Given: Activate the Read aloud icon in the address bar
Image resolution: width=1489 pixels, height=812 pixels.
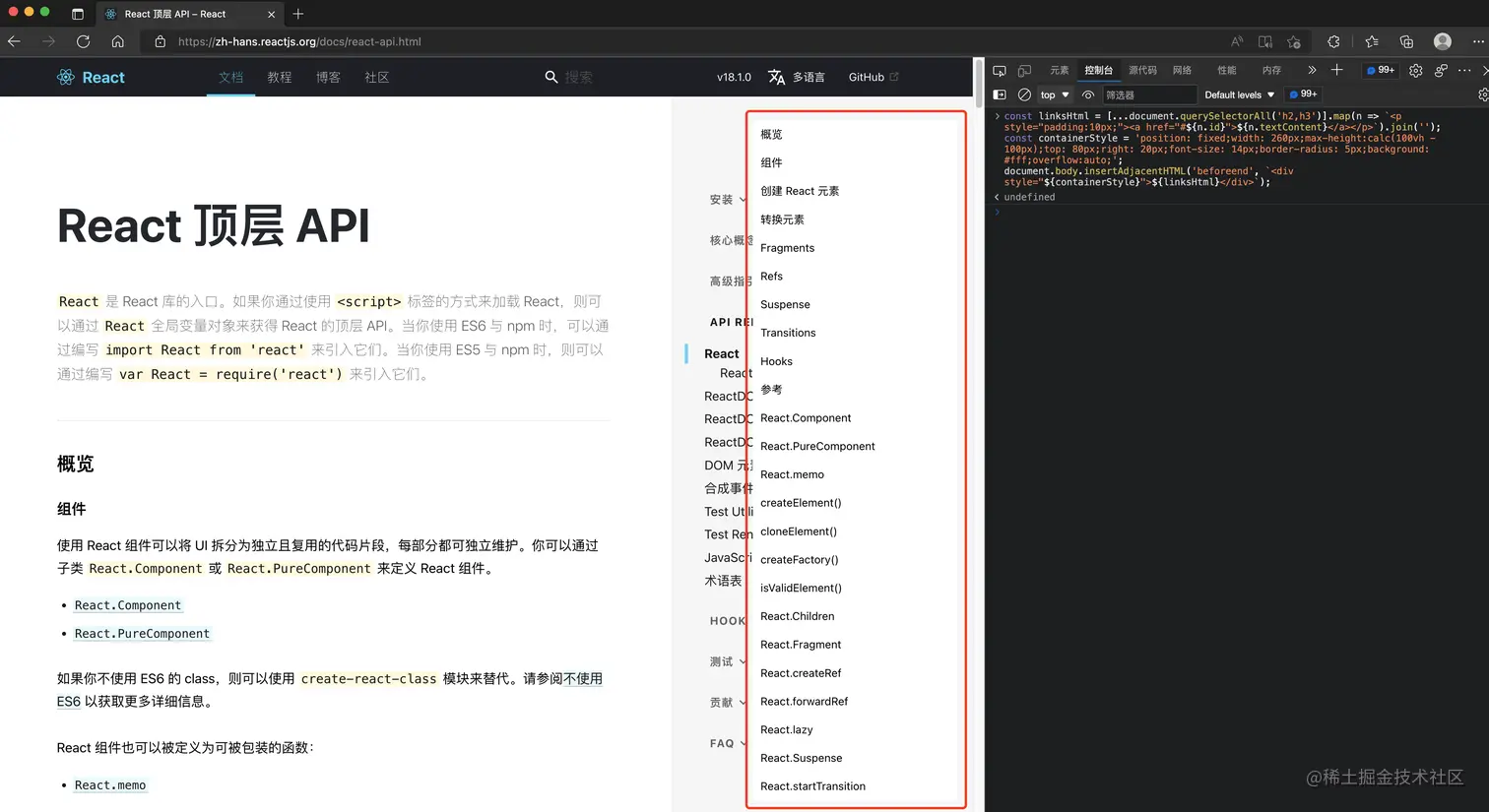Looking at the screenshot, I should [x=1237, y=41].
